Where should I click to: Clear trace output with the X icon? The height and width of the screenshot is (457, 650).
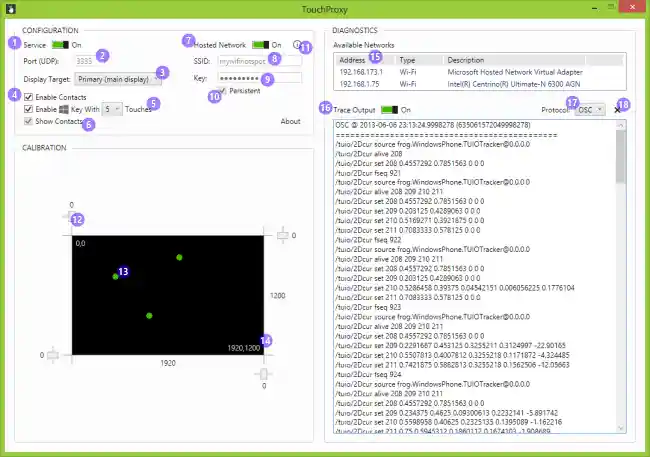(x=616, y=109)
